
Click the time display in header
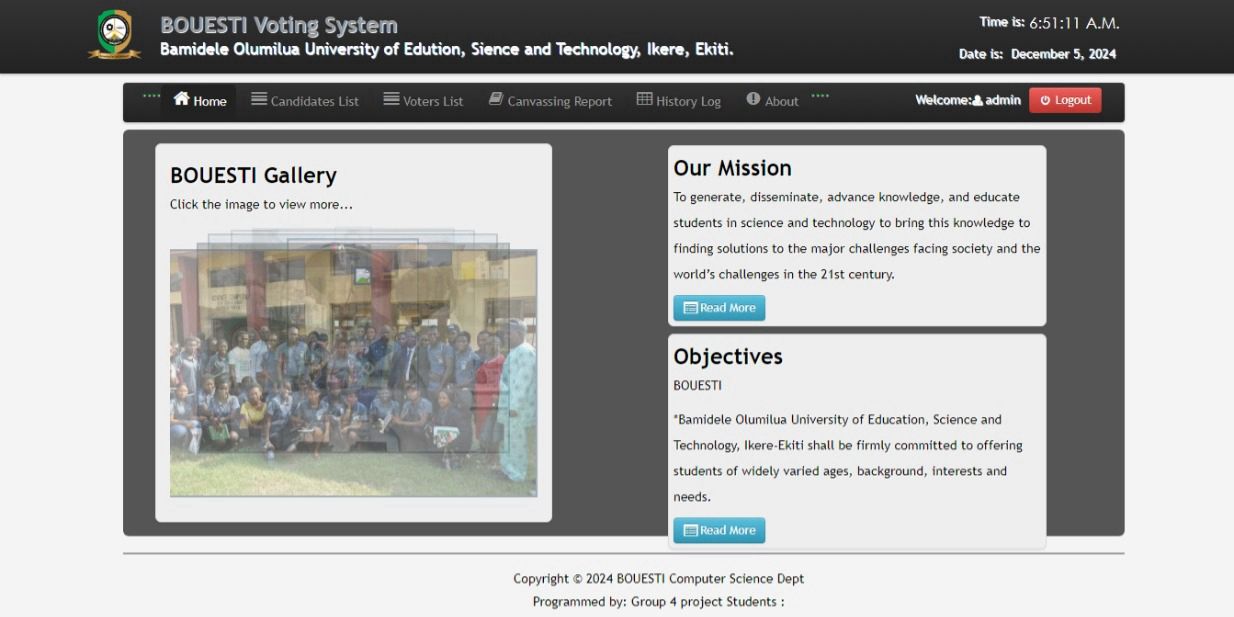tap(1073, 23)
